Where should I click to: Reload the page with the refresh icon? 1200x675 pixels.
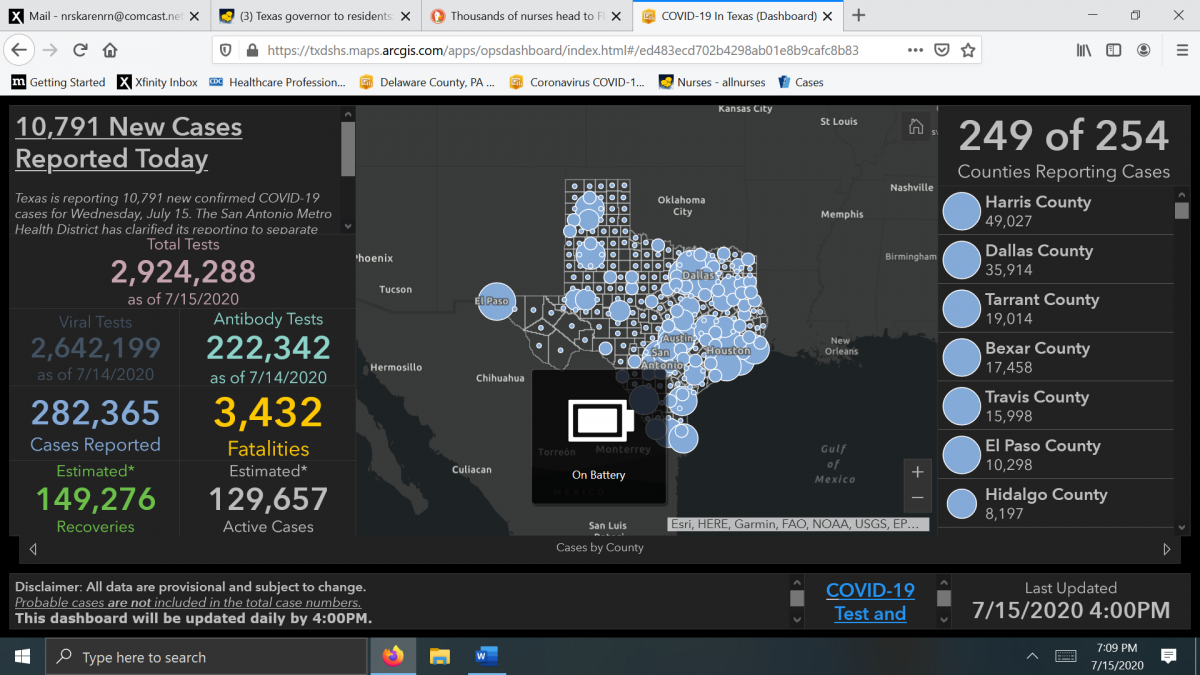click(80, 50)
